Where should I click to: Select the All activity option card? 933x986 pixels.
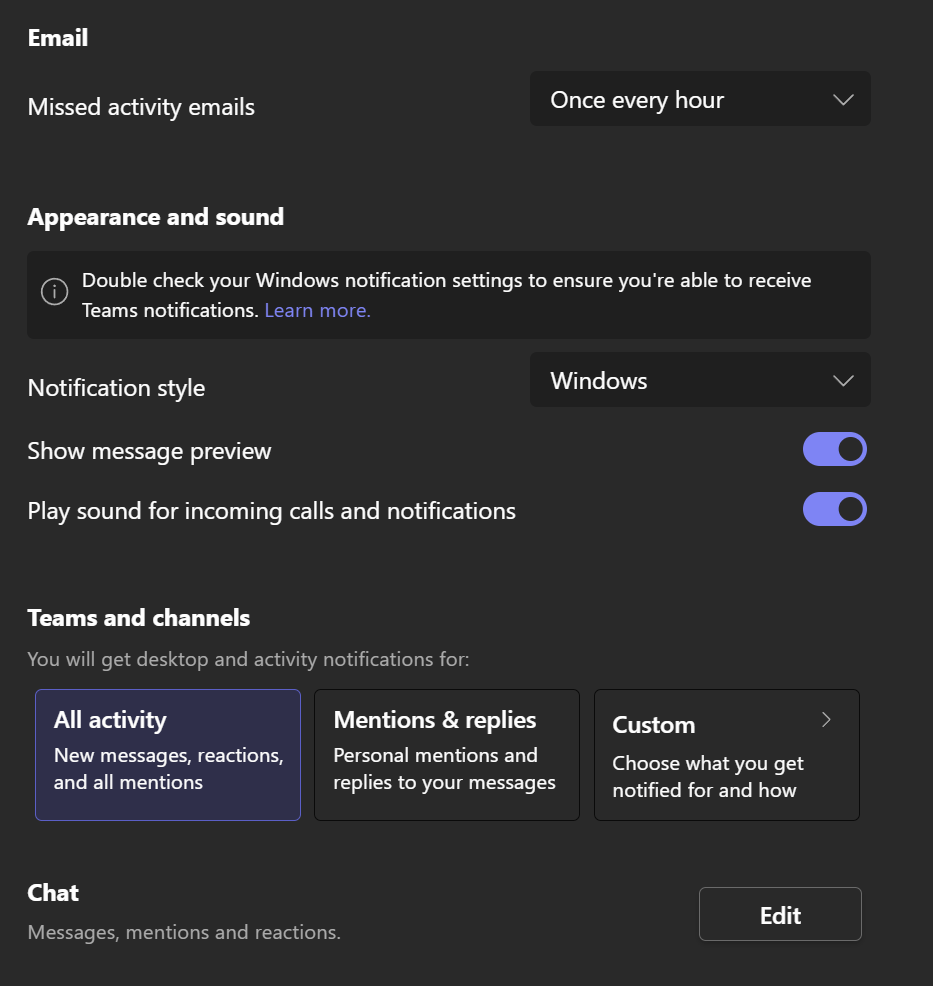pyautogui.click(x=168, y=755)
